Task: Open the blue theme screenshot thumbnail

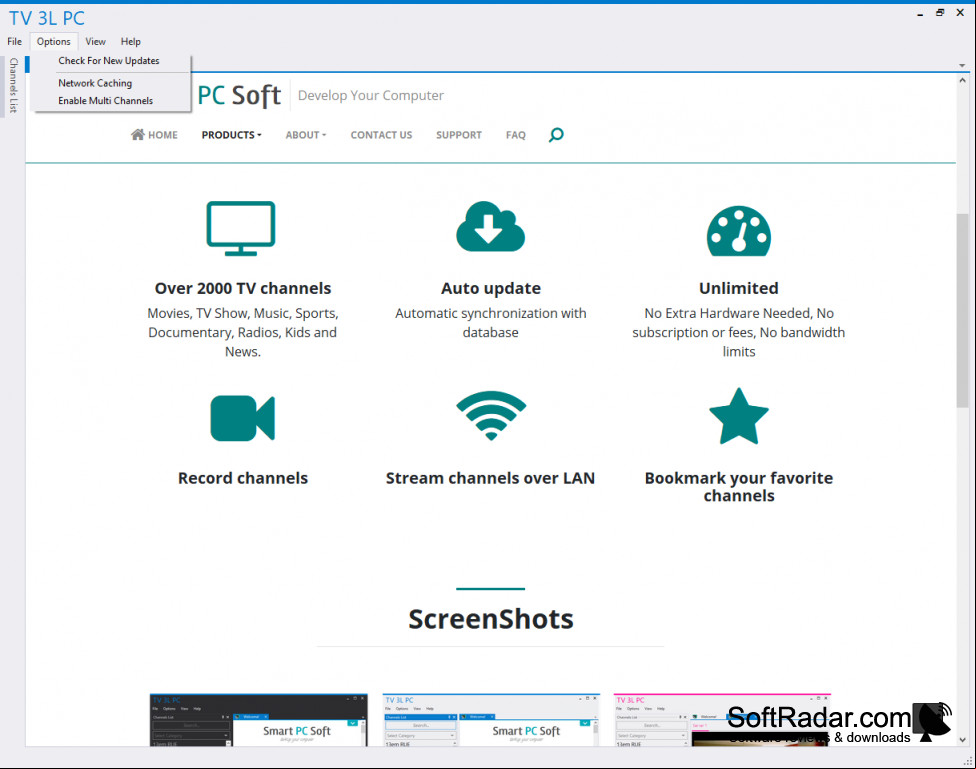Action: pos(491,720)
